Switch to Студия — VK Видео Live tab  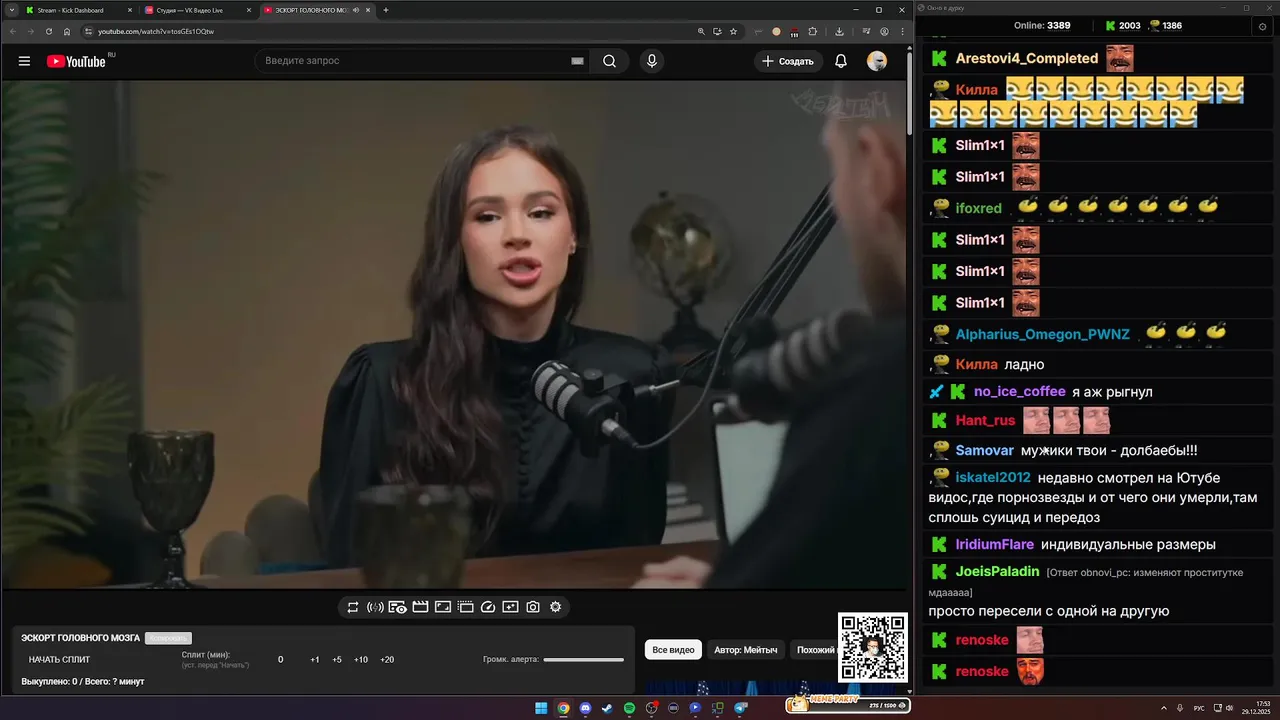pos(198,10)
